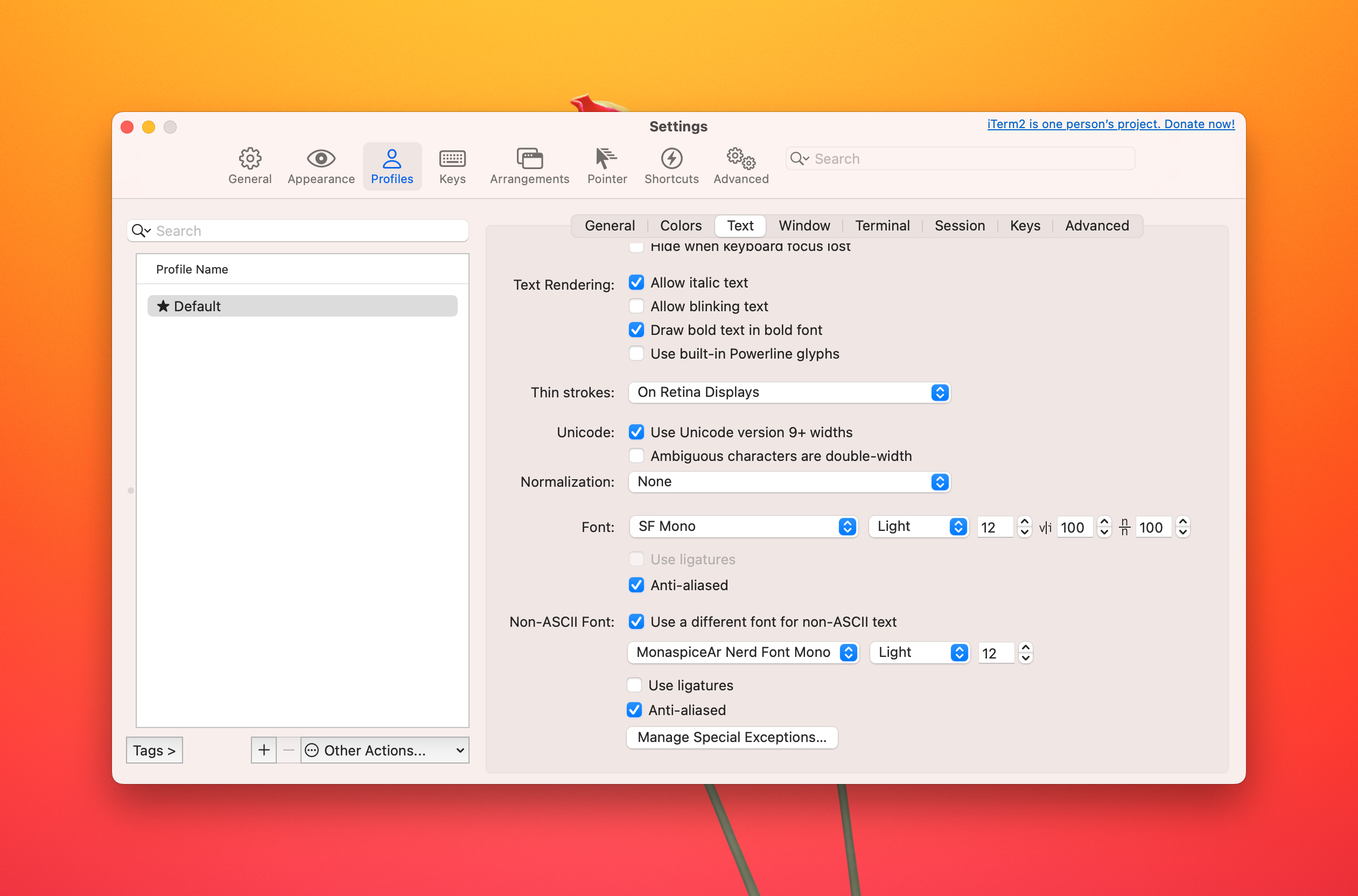Image resolution: width=1358 pixels, height=896 pixels.
Task: Toggle Anti-aliased for the non-ASCII font
Action: click(x=634, y=710)
